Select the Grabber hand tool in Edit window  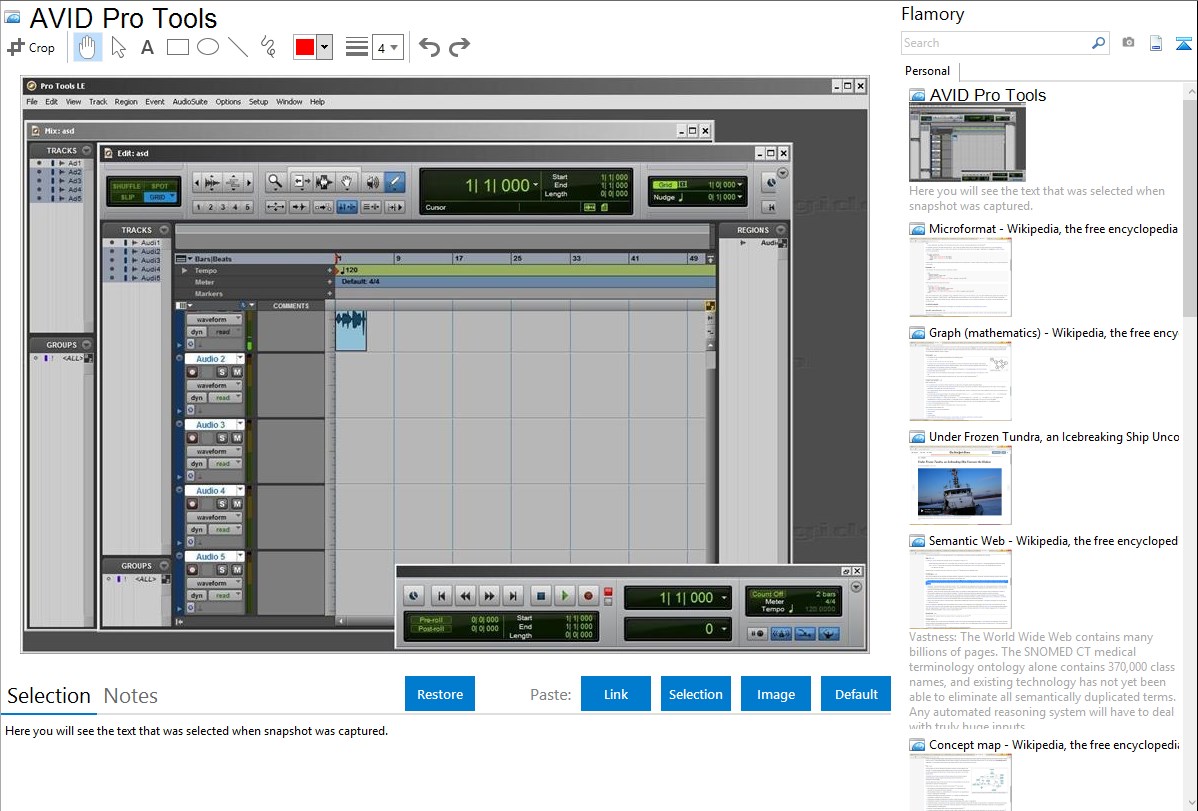click(347, 182)
